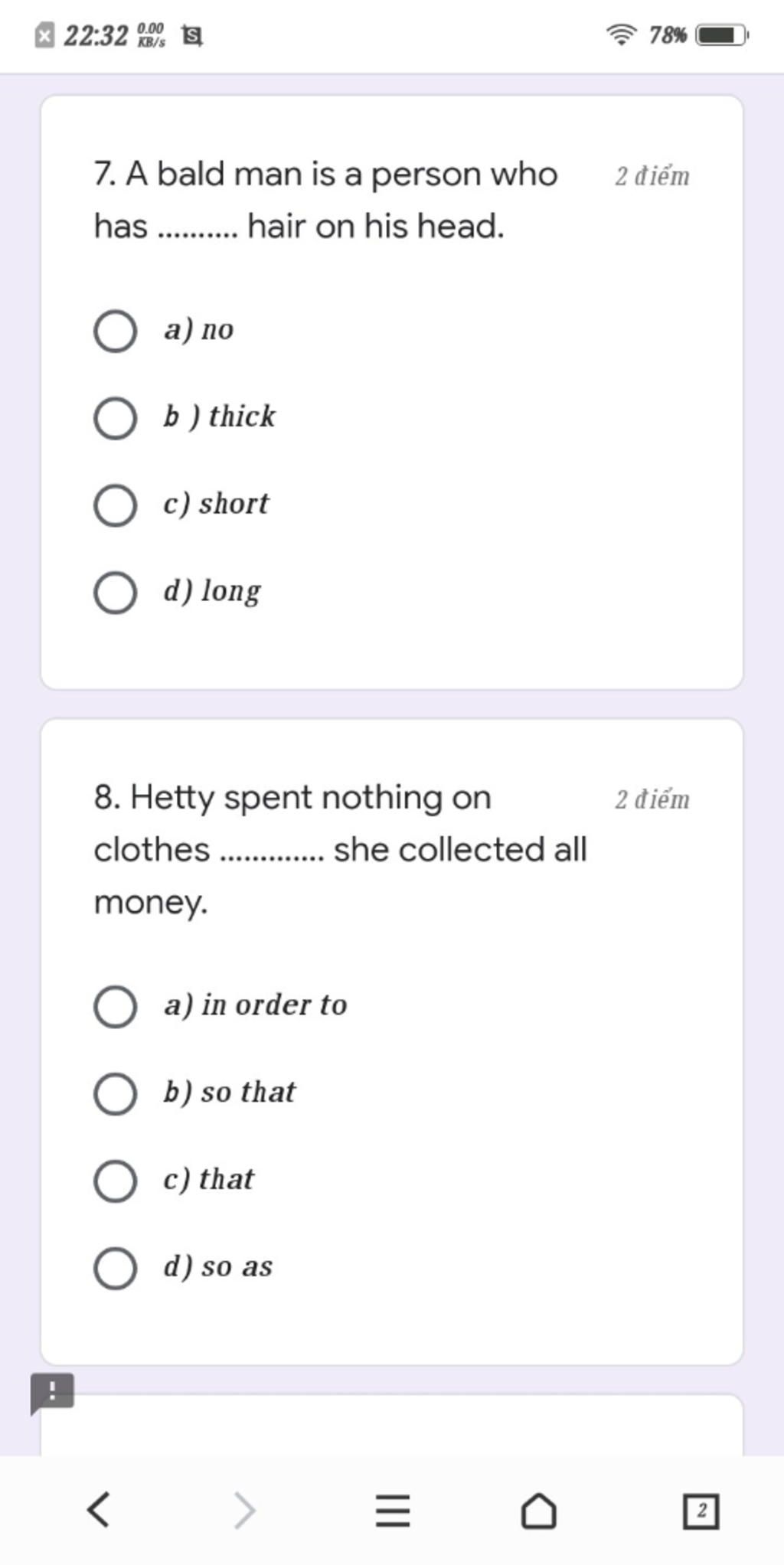Choose the 'b) so that' option
This screenshot has width=784, height=1565.
click(116, 1094)
